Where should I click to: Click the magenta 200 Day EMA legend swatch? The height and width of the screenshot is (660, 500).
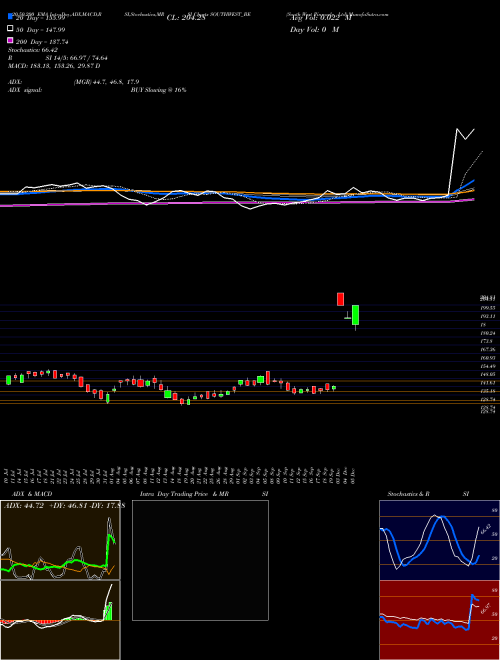pos(10,40)
